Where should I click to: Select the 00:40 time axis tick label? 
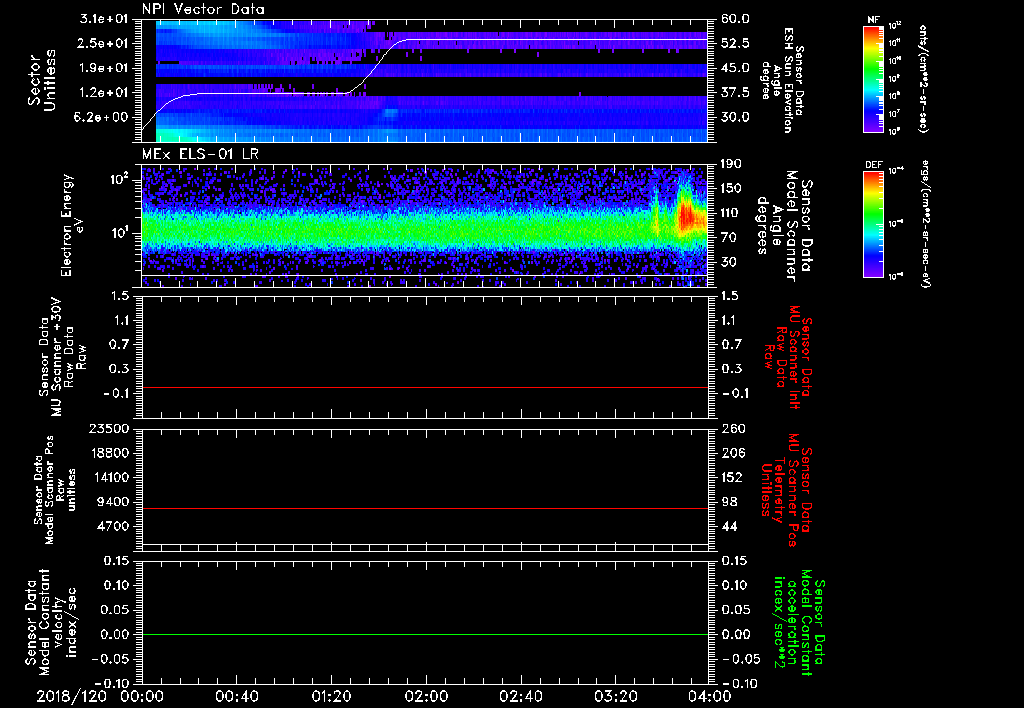click(x=236, y=696)
